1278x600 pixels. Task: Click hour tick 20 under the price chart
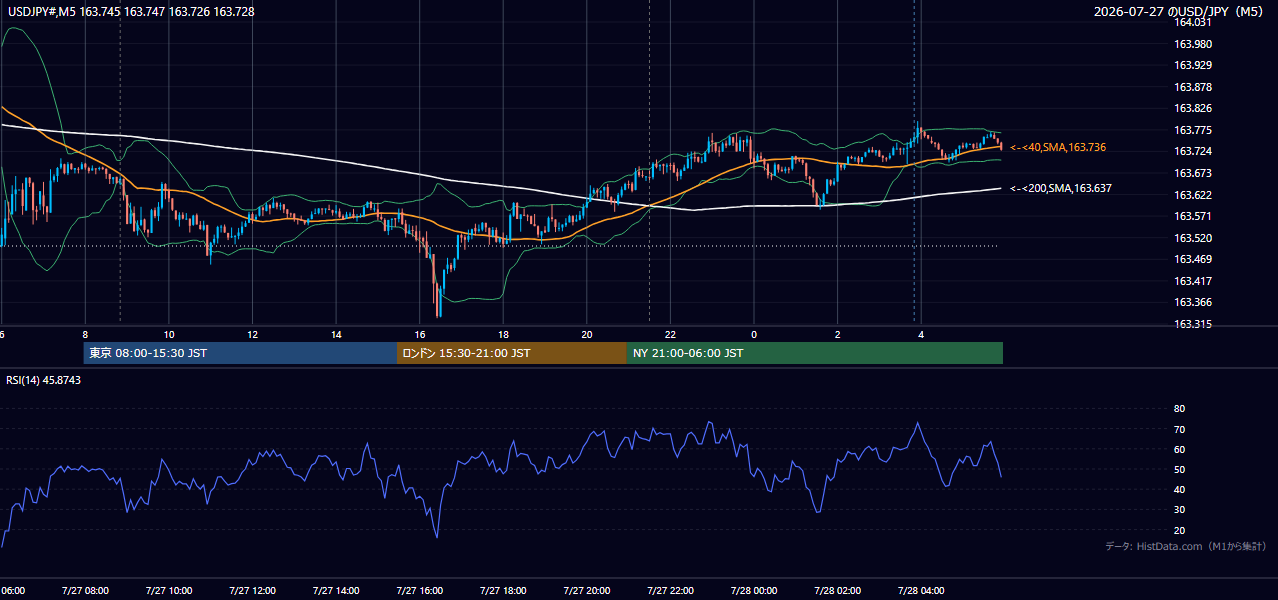point(587,334)
